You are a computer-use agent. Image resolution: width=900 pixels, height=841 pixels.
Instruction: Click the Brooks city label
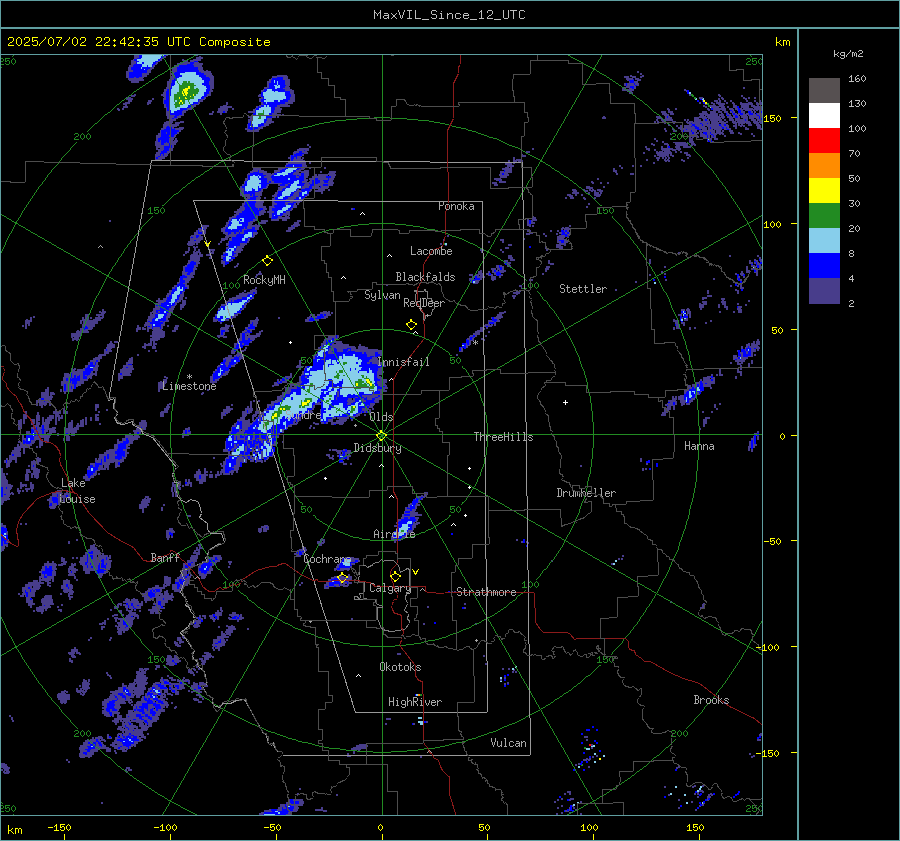(711, 700)
